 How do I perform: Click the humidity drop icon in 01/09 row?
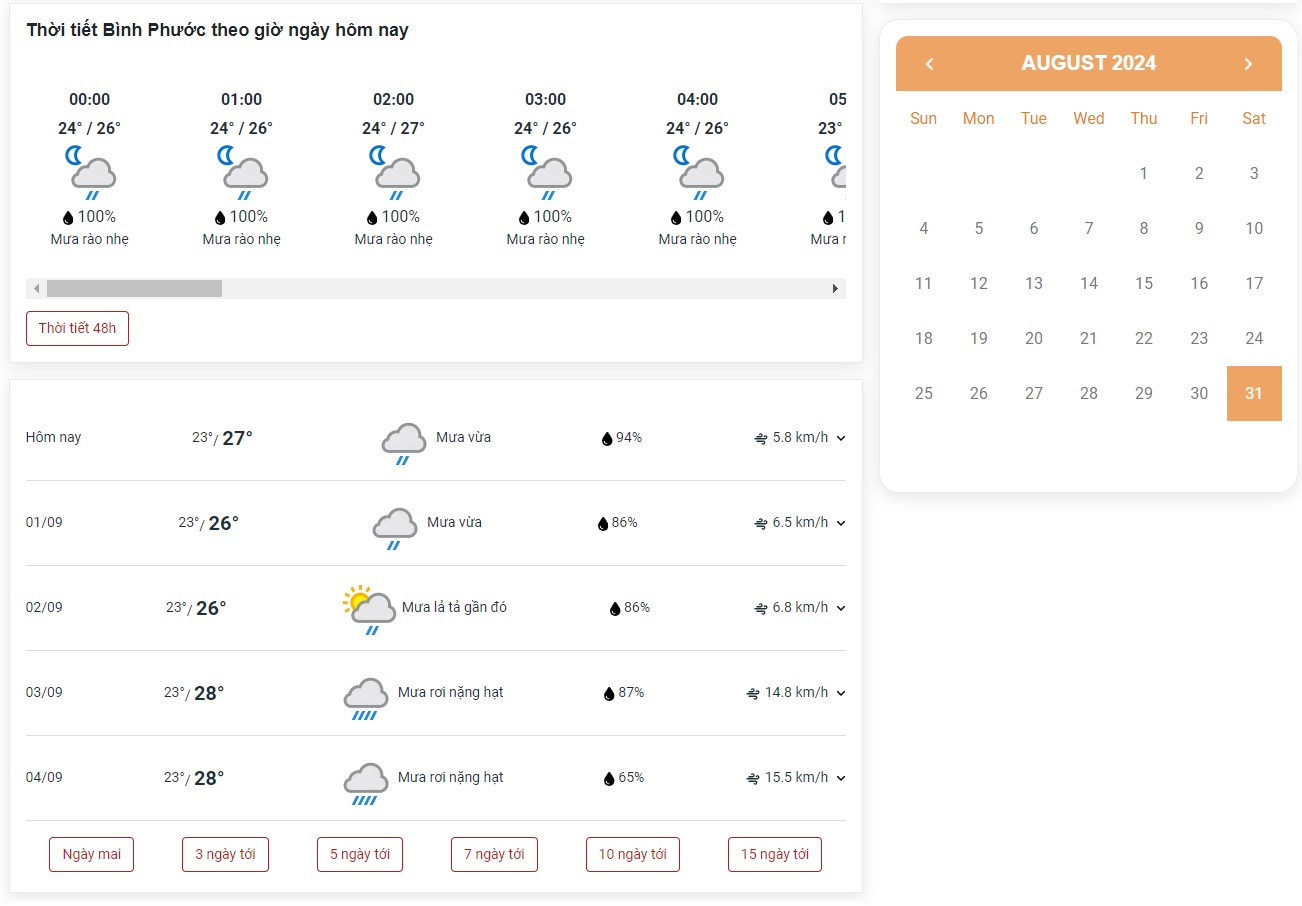603,523
